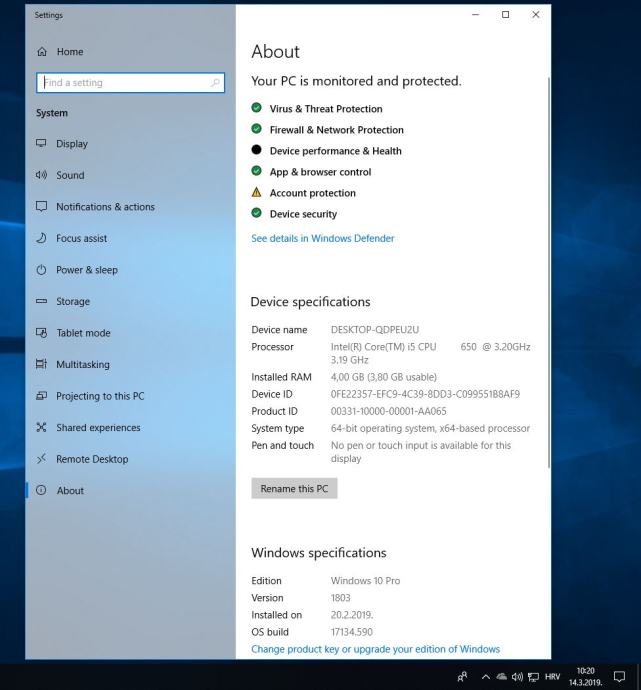Click the Projecting to this PC icon
Screen dimensions: 641x690
pyautogui.click(x=41, y=396)
